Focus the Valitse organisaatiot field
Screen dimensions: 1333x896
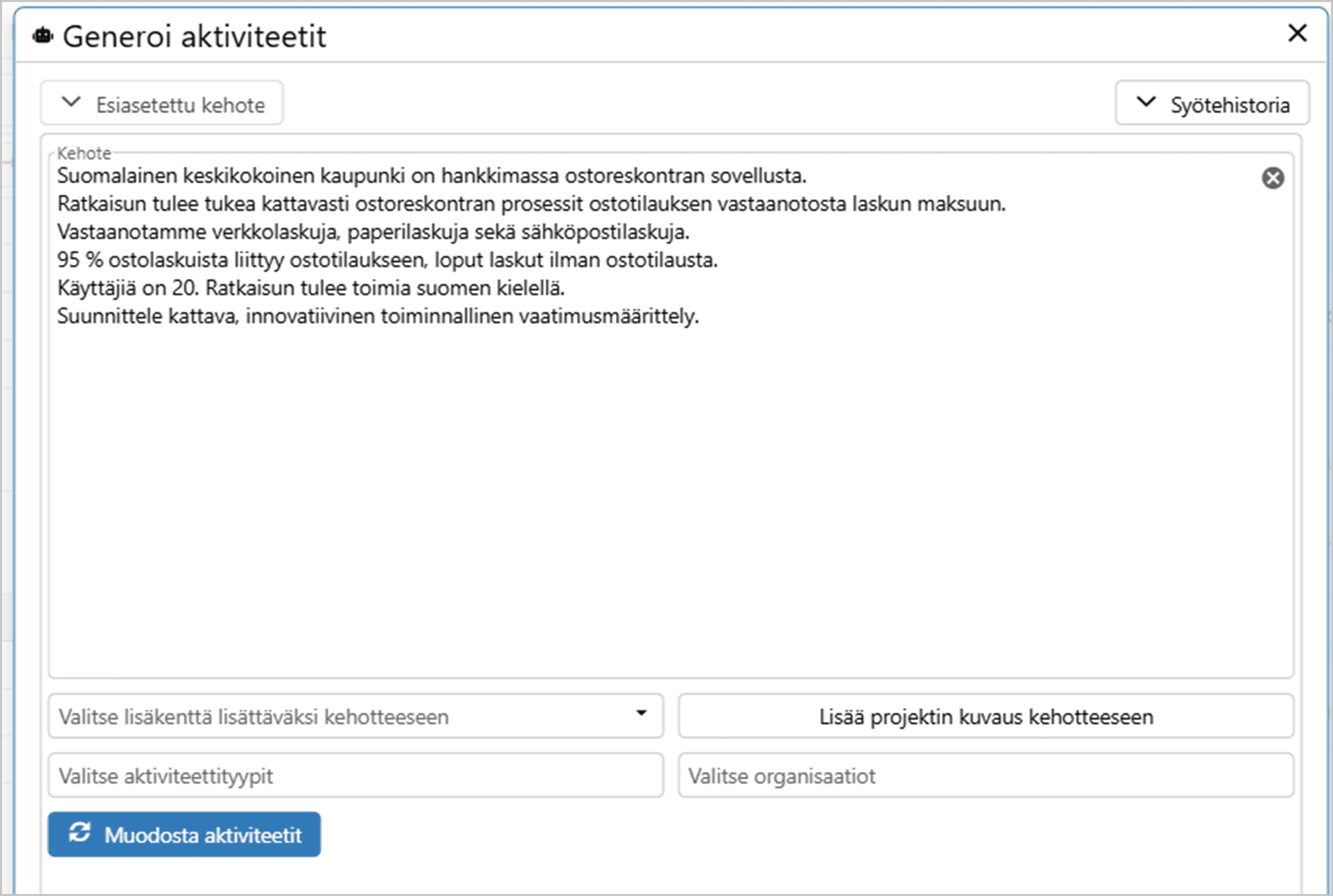(x=985, y=776)
